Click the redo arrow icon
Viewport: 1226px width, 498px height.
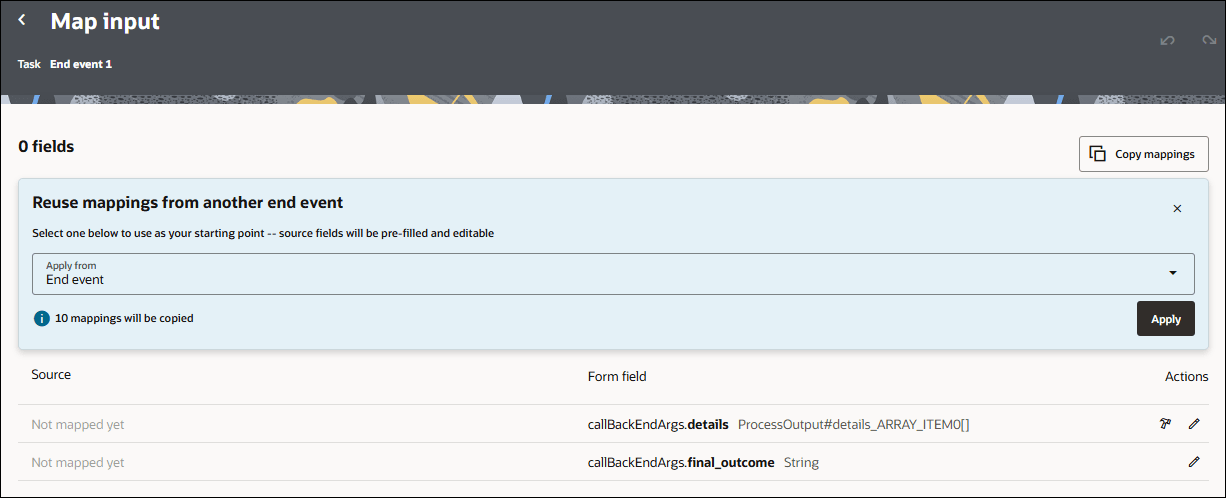[x=1209, y=41]
